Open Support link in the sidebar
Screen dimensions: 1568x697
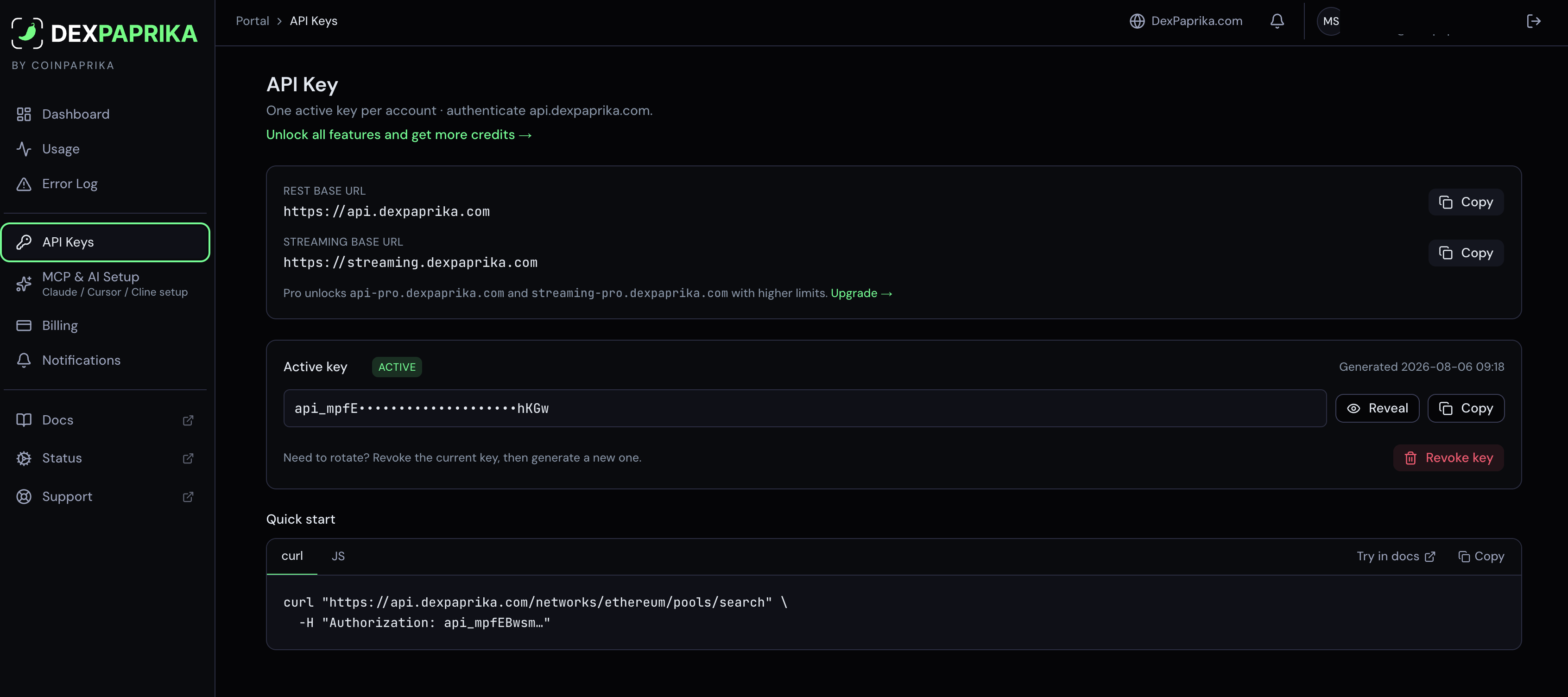click(105, 497)
